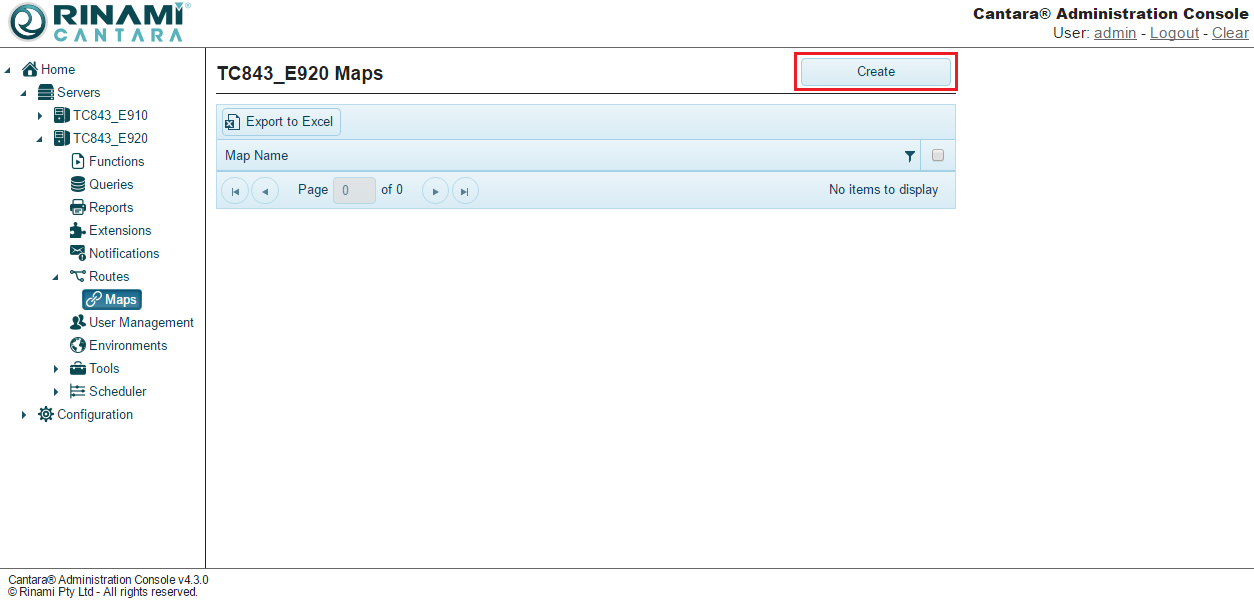Click the Reports printer icon
1254x610 pixels.
78,208
